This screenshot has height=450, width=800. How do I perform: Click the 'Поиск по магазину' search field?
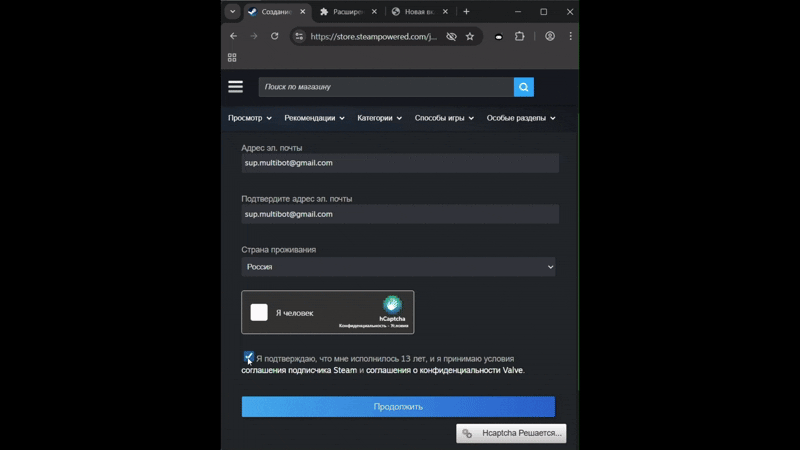click(x=386, y=87)
